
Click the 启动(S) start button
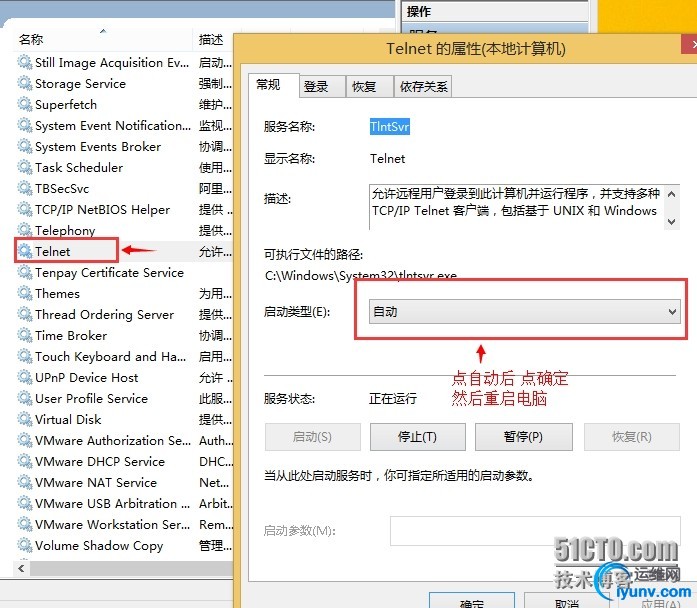312,437
